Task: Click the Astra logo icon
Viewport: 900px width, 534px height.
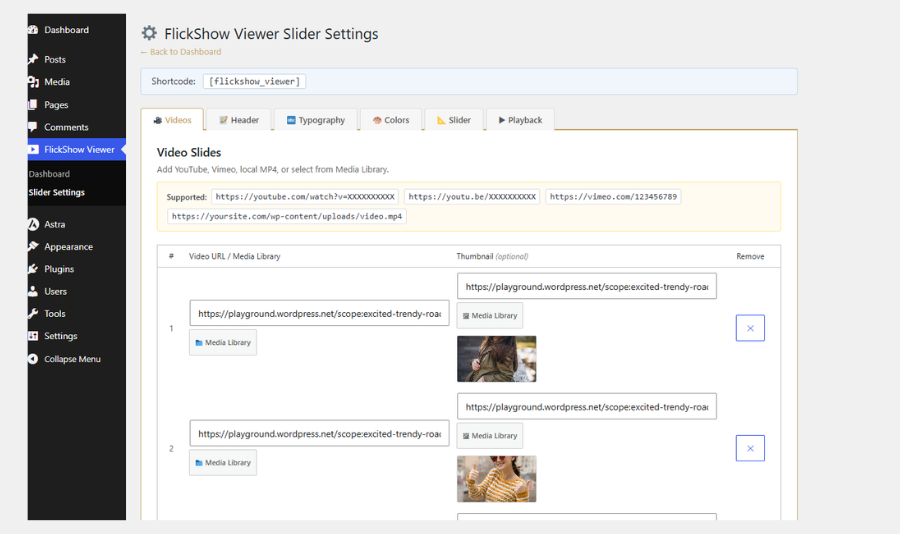Action: coord(33,225)
